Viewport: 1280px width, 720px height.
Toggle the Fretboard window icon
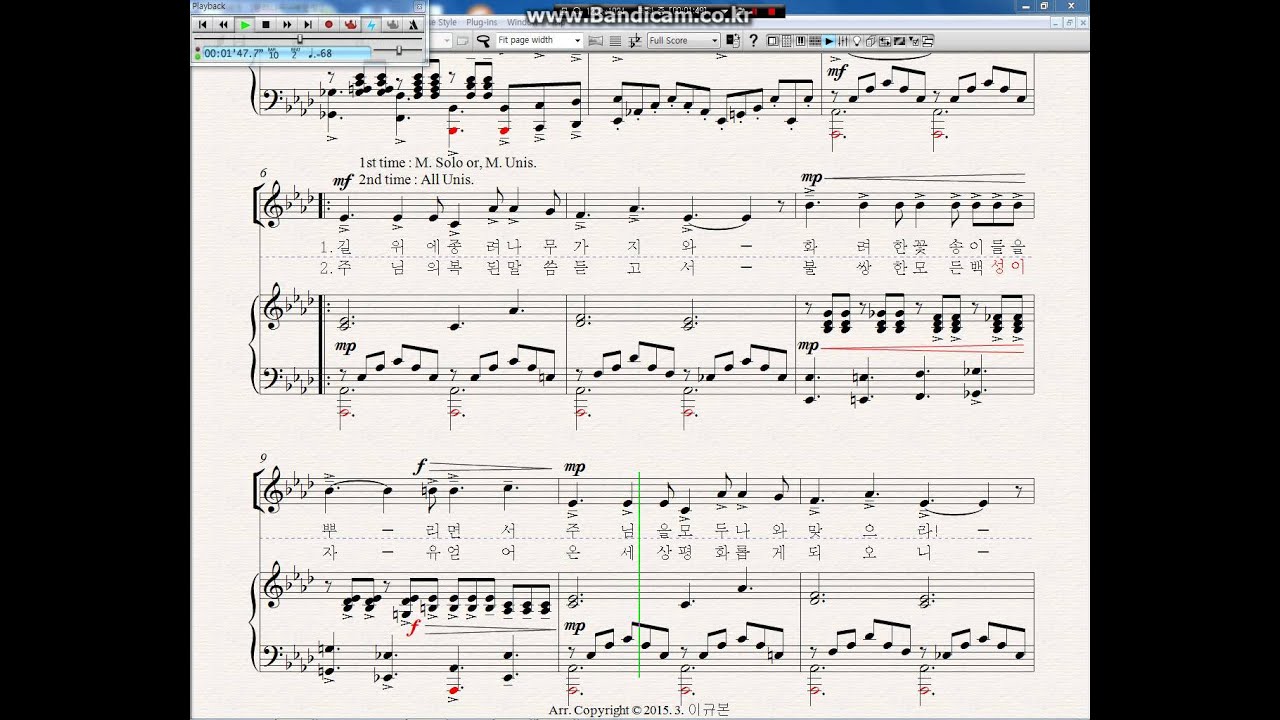[815, 41]
